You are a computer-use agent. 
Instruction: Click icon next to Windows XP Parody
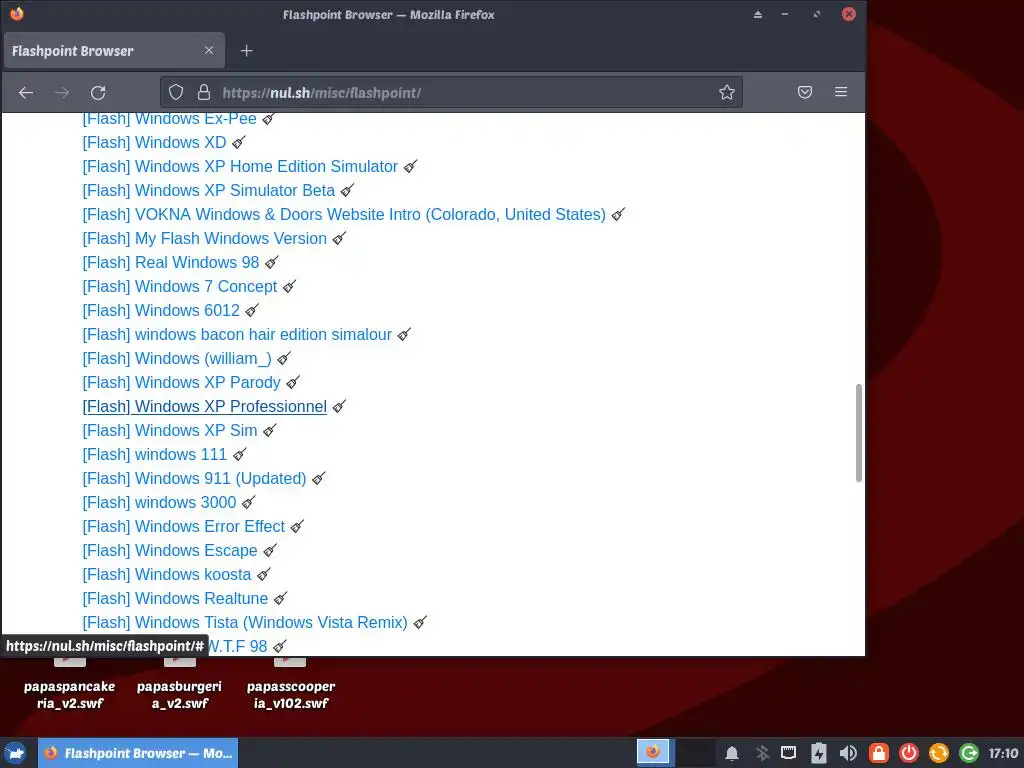tap(293, 383)
